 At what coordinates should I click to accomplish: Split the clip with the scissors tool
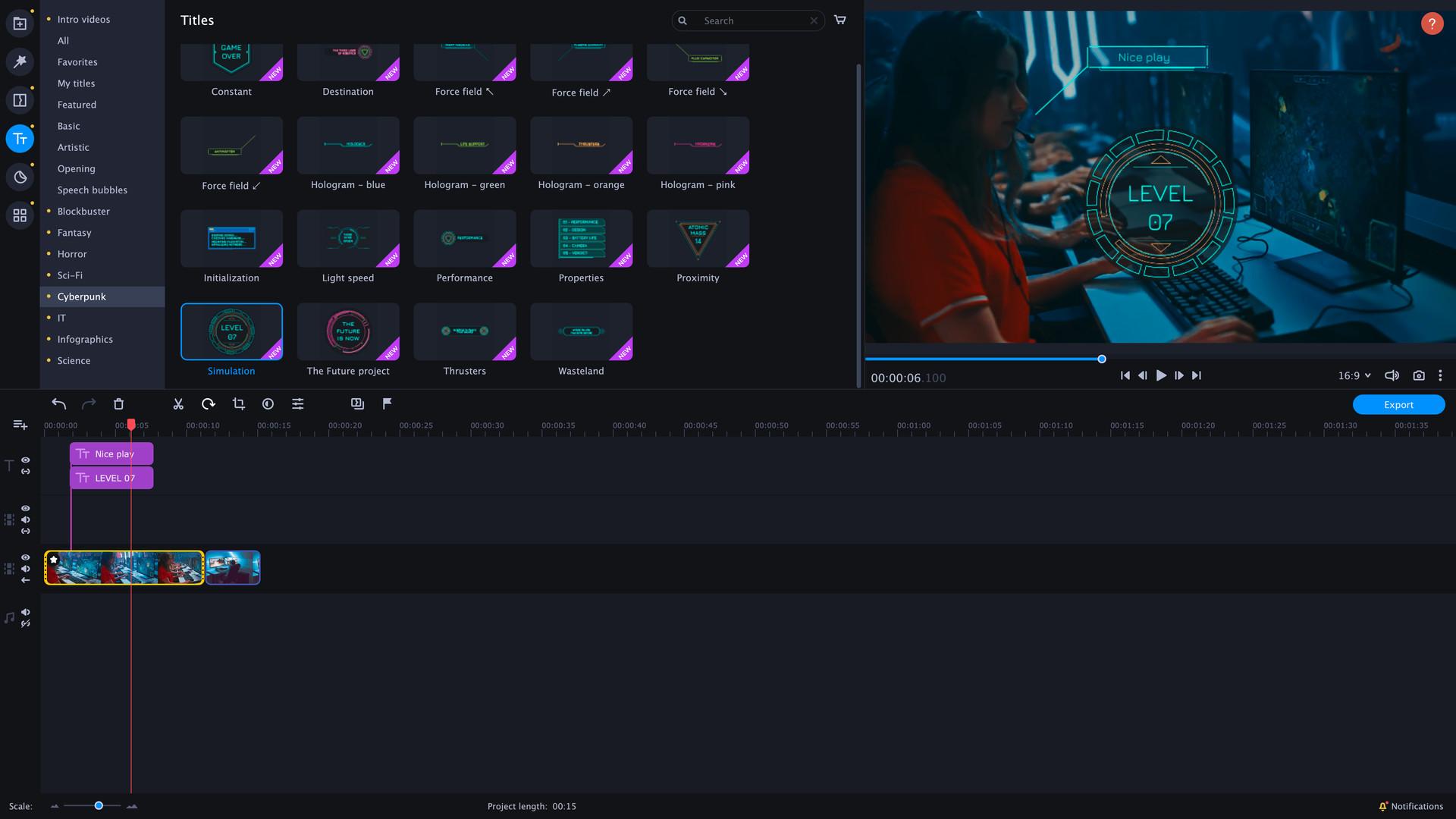178,403
